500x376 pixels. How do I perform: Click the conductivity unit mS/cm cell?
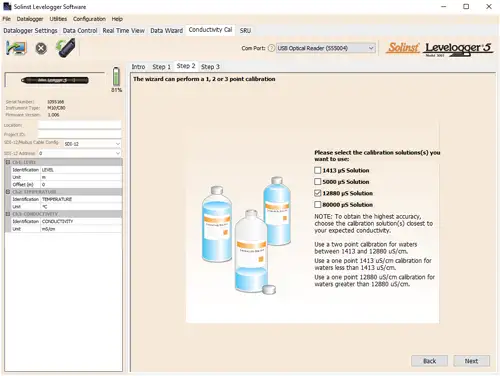click(x=81, y=229)
